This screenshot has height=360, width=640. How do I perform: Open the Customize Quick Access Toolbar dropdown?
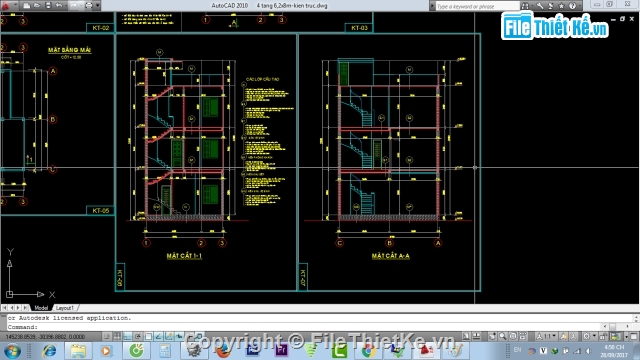pyautogui.click(x=98, y=5)
